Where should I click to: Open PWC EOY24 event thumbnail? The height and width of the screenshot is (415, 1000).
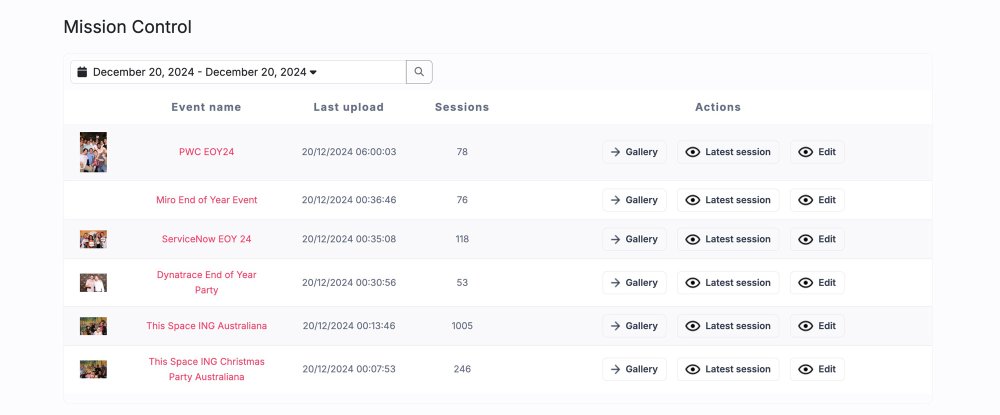click(93, 152)
